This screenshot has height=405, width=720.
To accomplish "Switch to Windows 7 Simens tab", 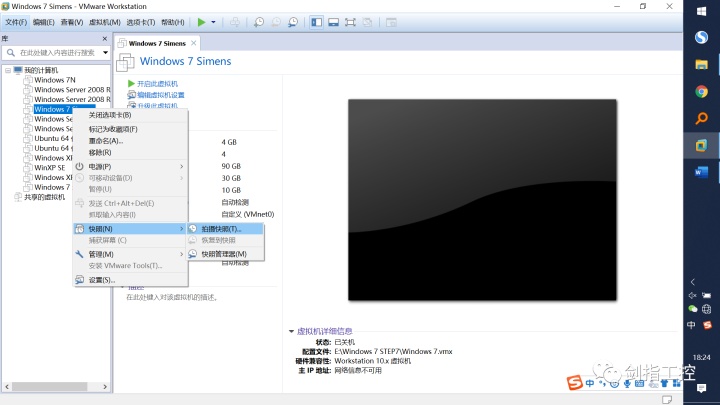I will (157, 43).
